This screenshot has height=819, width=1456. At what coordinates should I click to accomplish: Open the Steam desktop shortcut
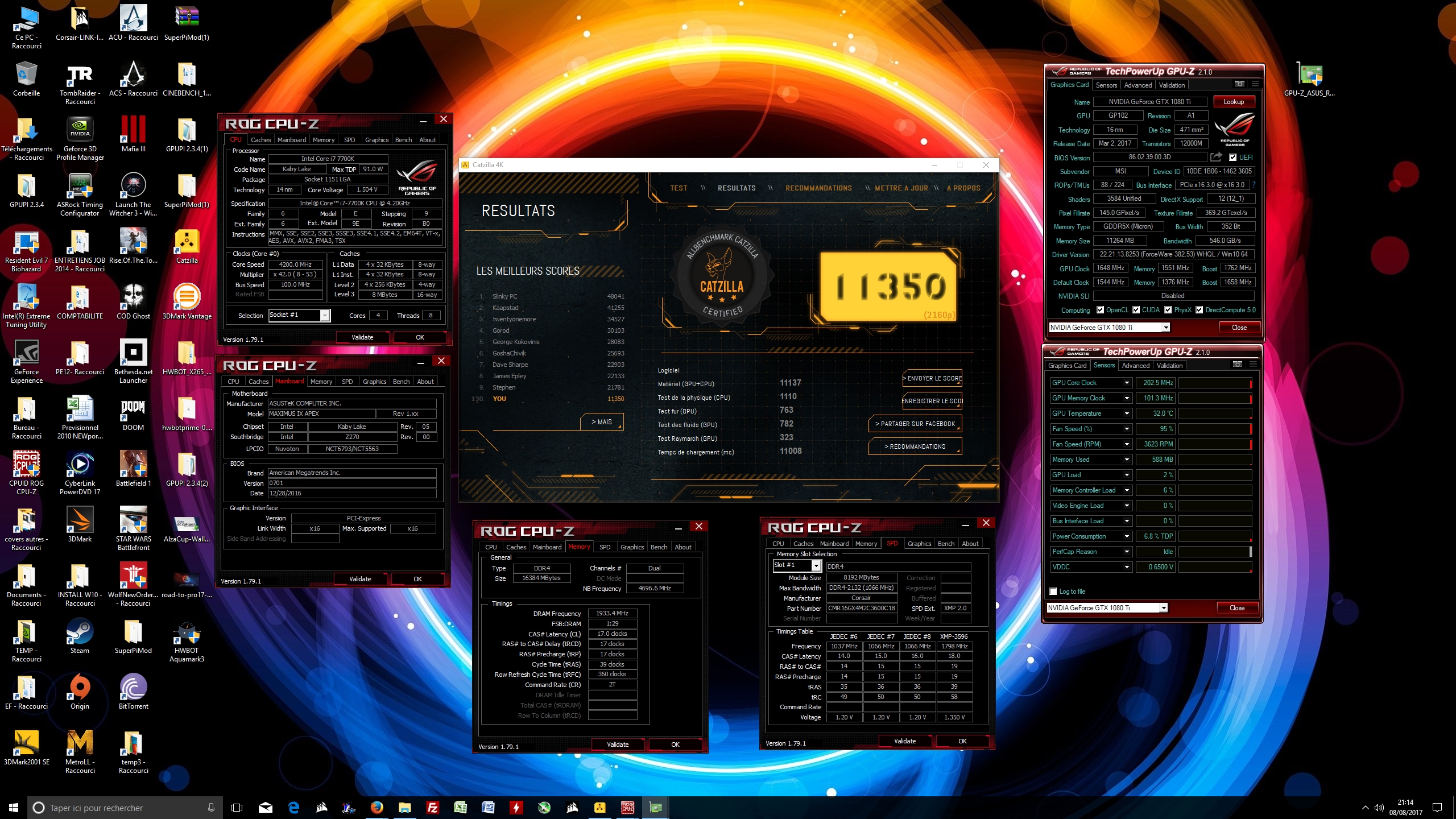(80, 636)
